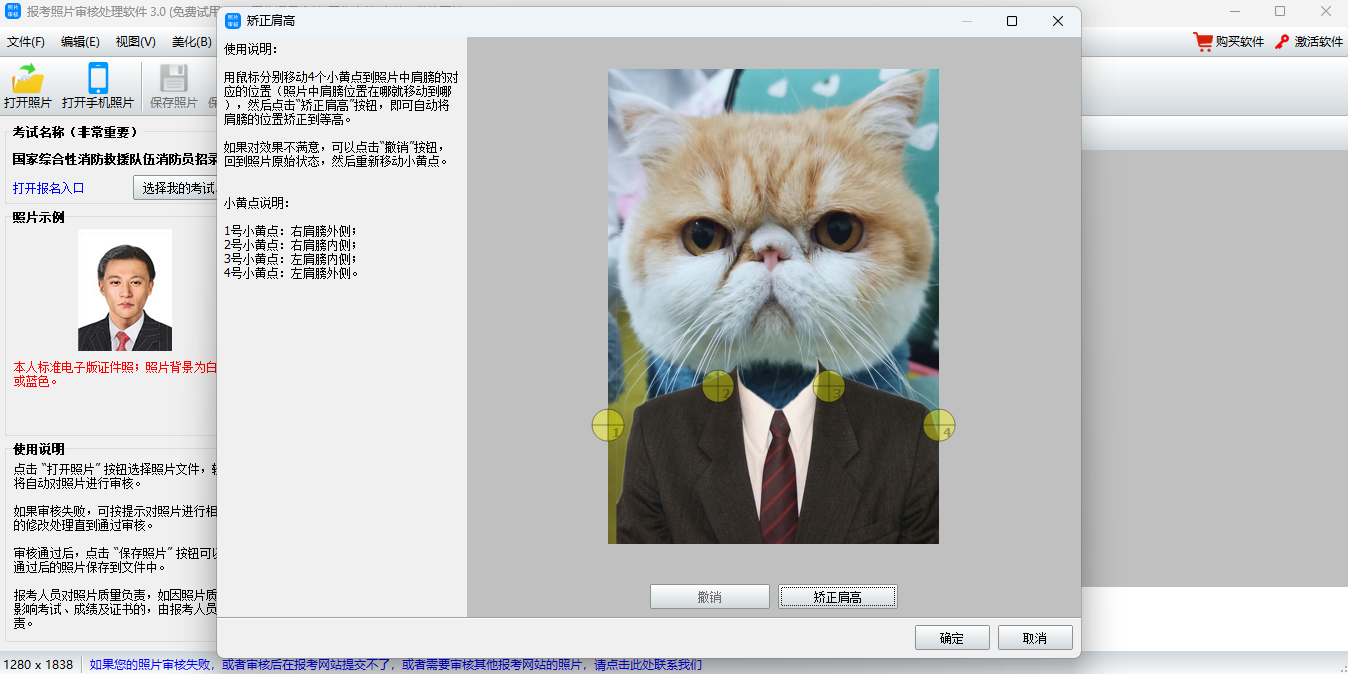Open the 视图(V) menu
Viewport: 1348px width, 674px height.
(x=135, y=42)
